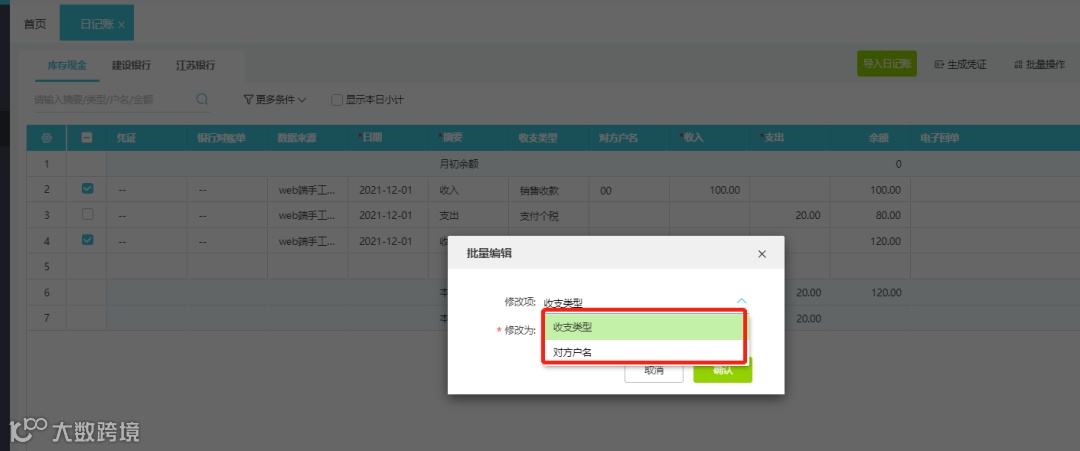Select the 日记账 tab
The width and height of the screenshot is (1080, 451).
(97, 24)
